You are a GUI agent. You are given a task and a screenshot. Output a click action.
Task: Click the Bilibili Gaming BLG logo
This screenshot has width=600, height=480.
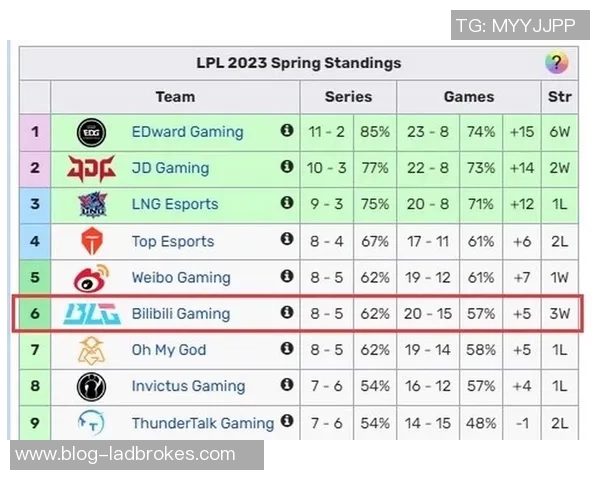(91, 314)
